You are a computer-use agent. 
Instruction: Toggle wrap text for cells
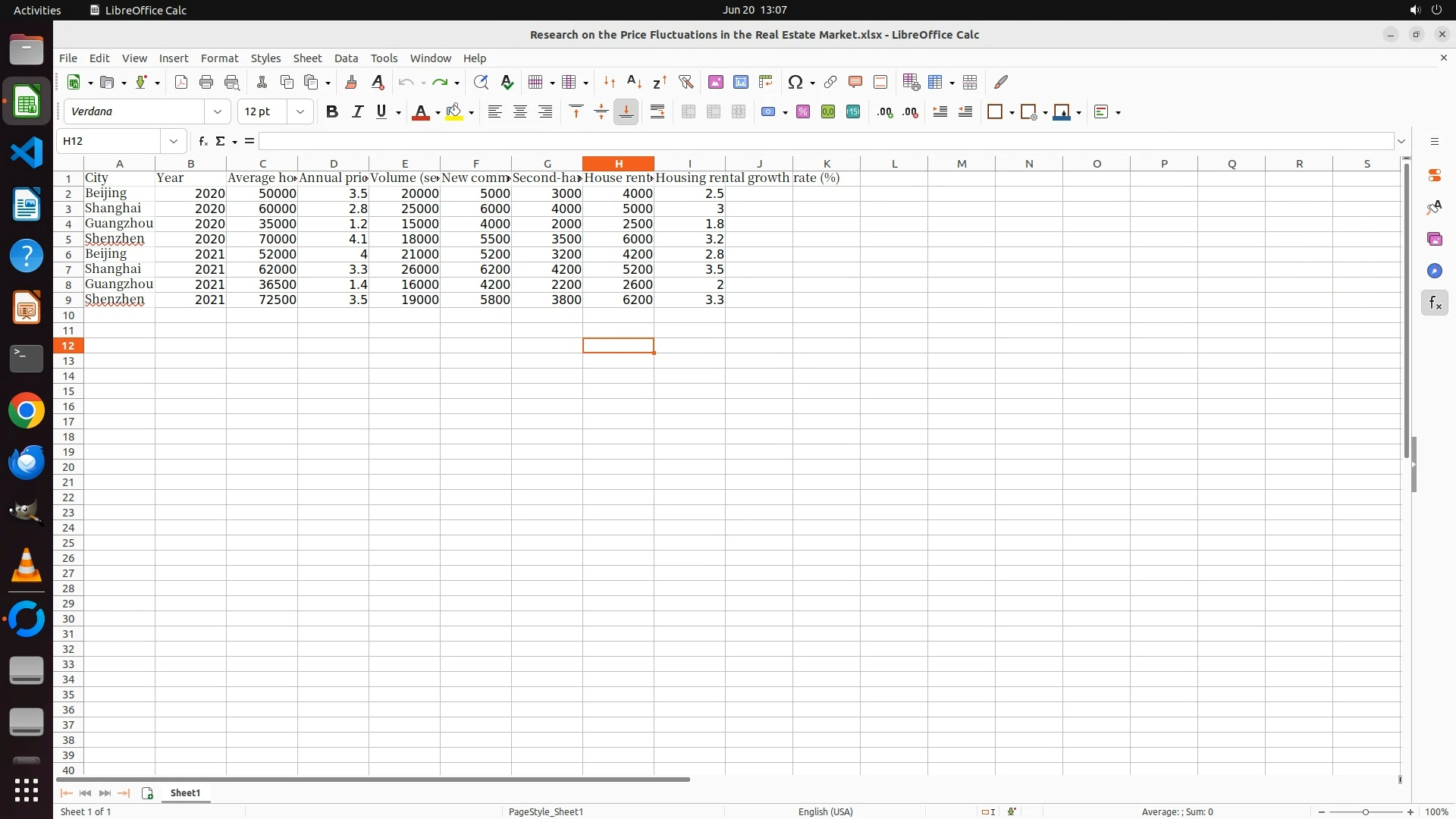657,112
